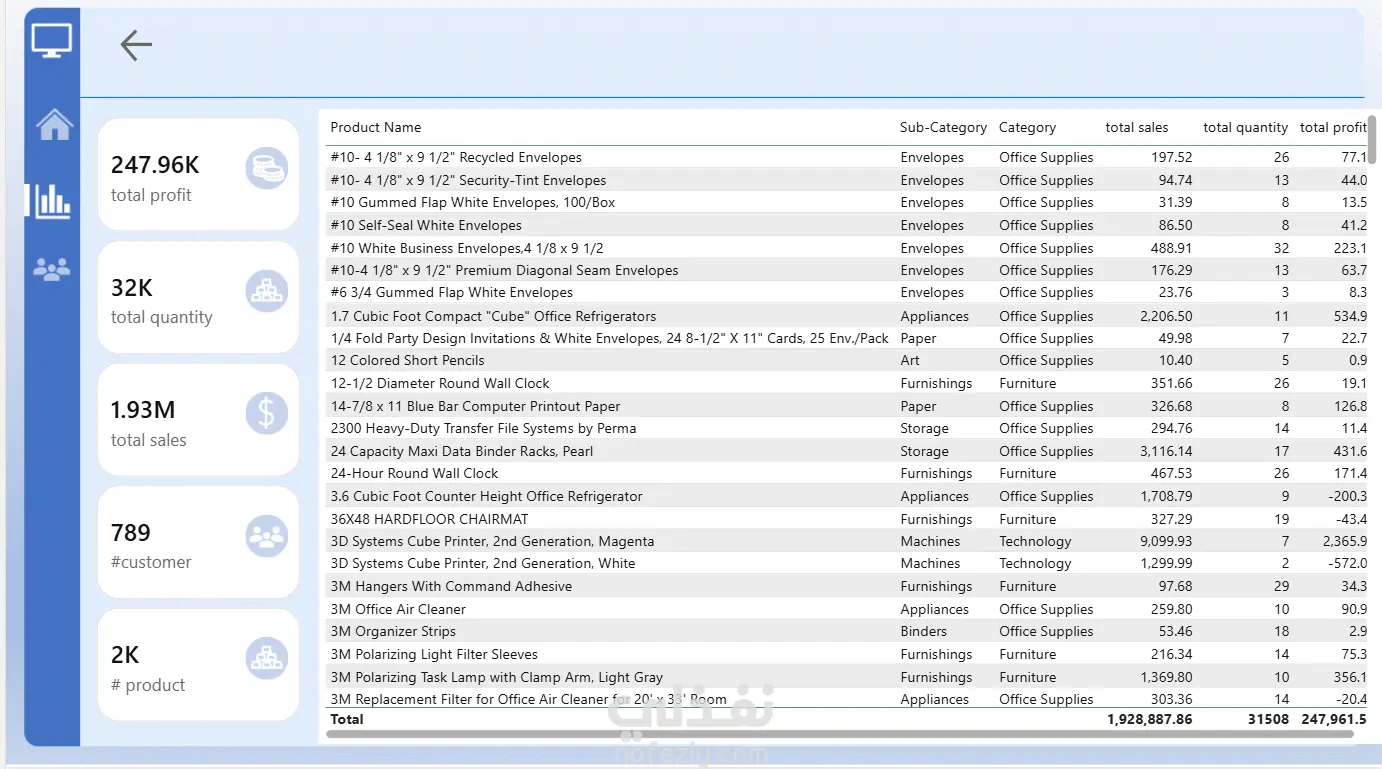Select '#6 3/4 Gummed Flap White Envelopes' row
Viewport: 1382px width, 769px height.
click(848, 293)
